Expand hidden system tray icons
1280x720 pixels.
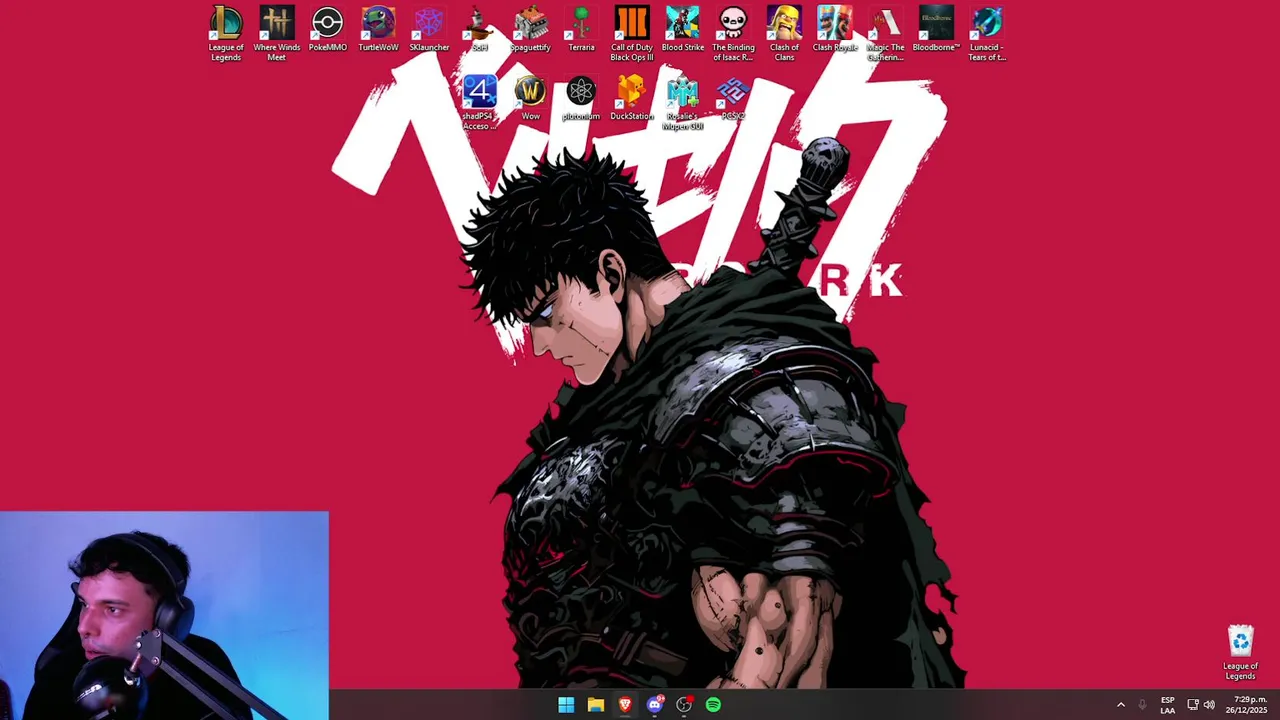point(1121,705)
